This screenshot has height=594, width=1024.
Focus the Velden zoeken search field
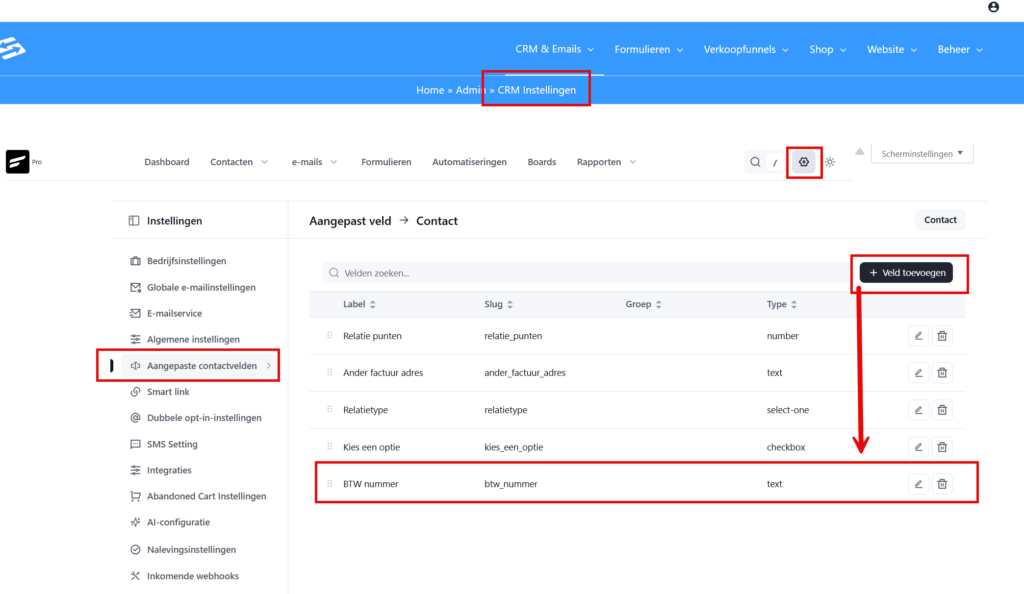click(x=584, y=273)
